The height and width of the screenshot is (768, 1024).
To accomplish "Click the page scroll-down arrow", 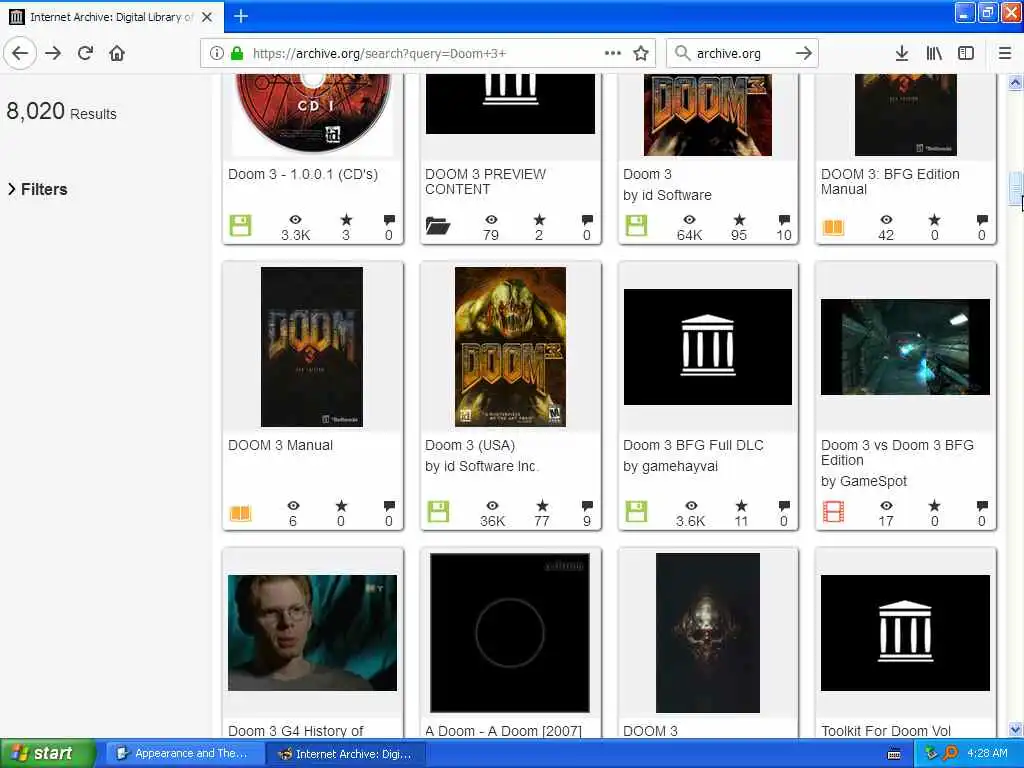I will pos(1015,729).
